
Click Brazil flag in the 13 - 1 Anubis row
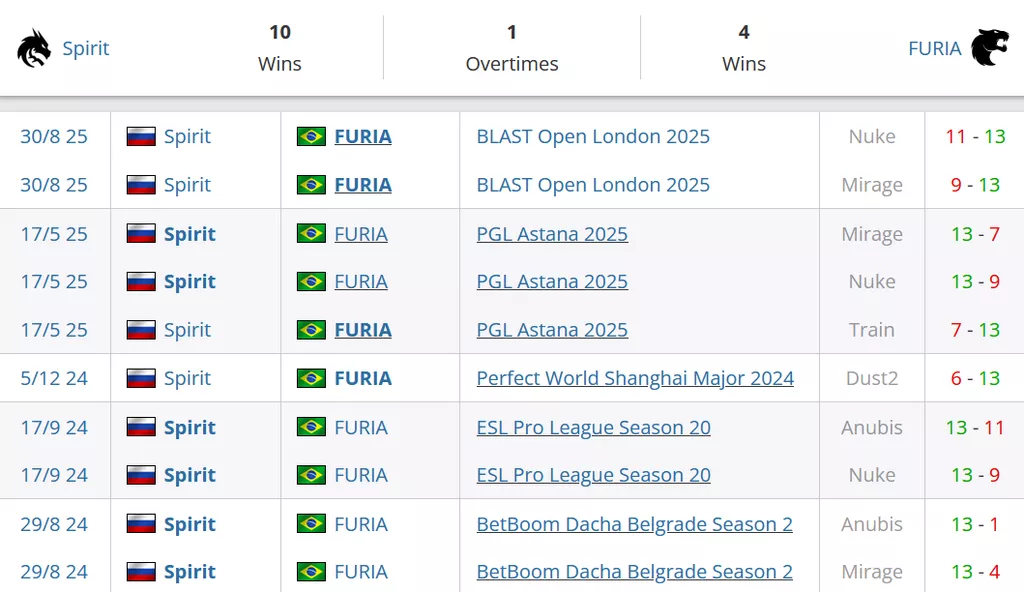point(312,524)
